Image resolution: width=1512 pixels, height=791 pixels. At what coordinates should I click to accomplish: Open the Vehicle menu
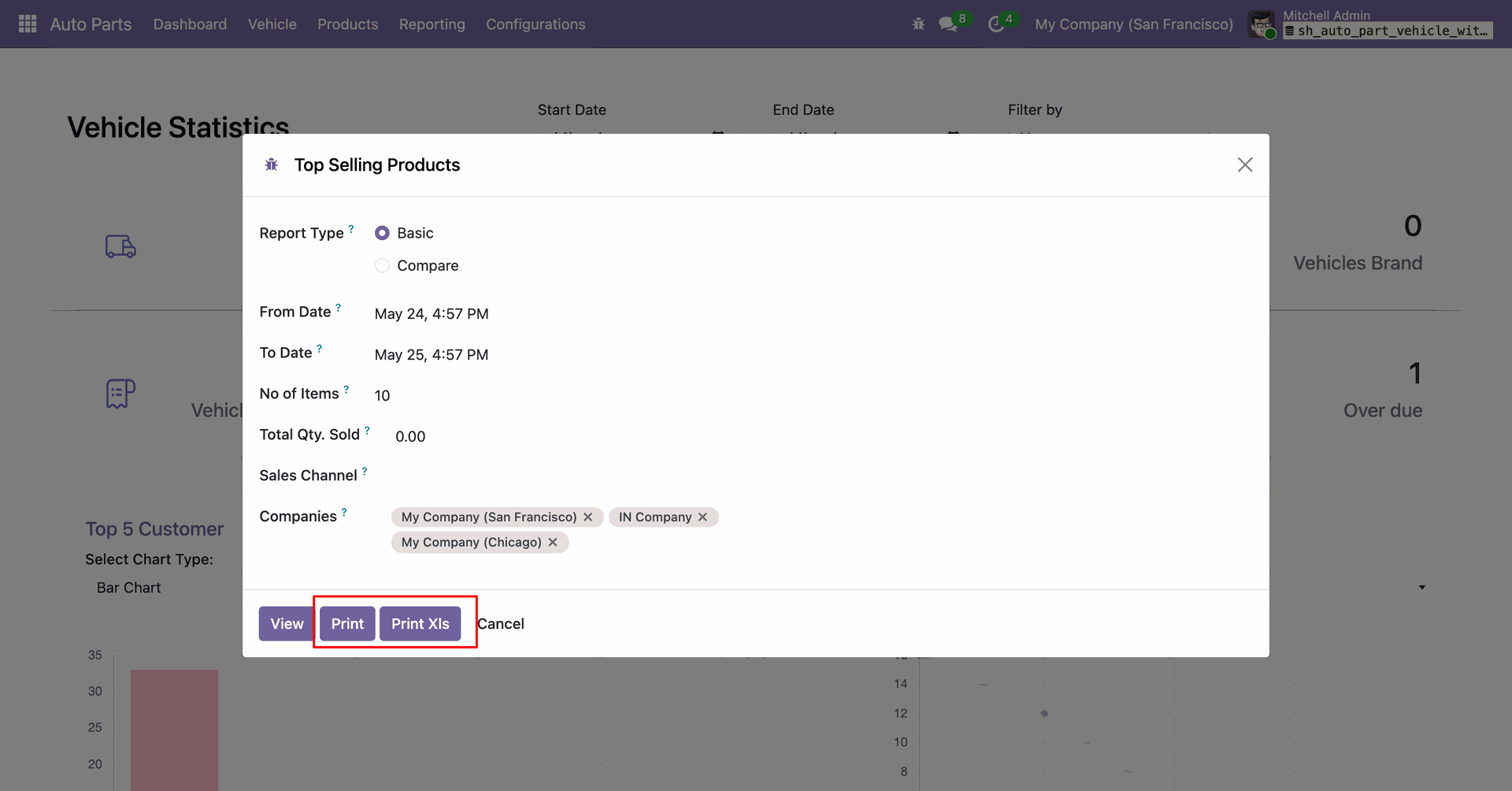point(272,24)
